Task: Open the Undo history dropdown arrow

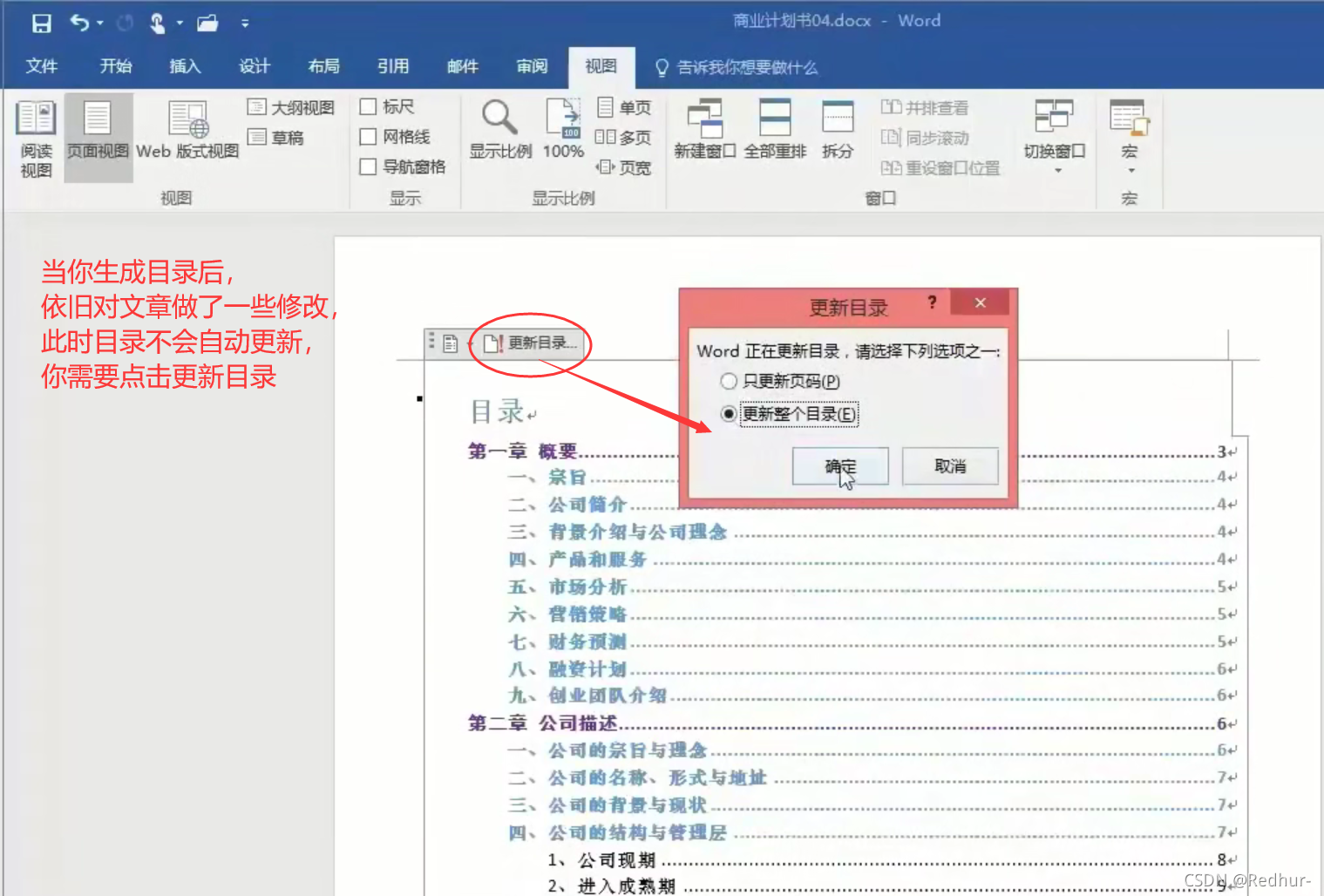Action: [x=100, y=24]
